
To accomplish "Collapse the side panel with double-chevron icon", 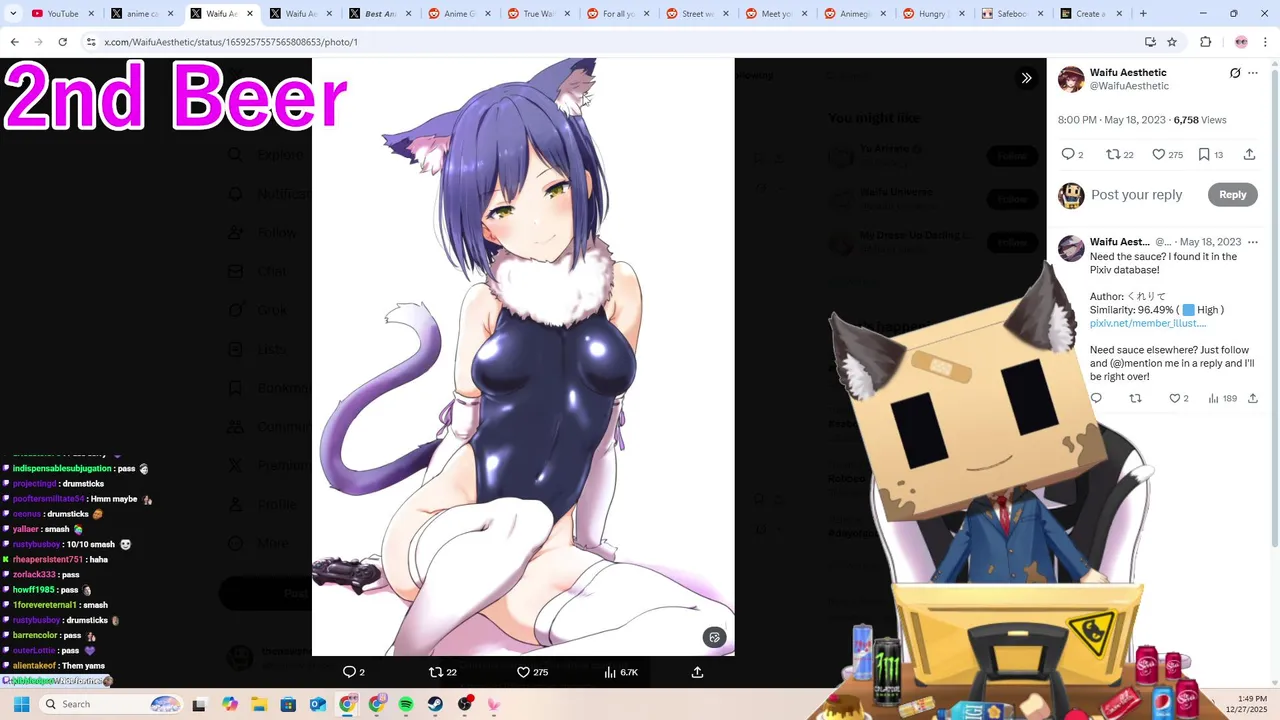I will pos(1026,78).
